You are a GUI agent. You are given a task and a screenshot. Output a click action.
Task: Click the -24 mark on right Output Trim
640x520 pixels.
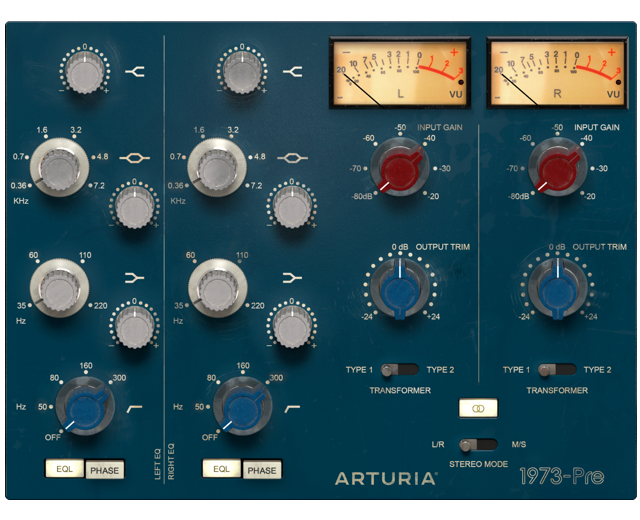click(x=524, y=317)
